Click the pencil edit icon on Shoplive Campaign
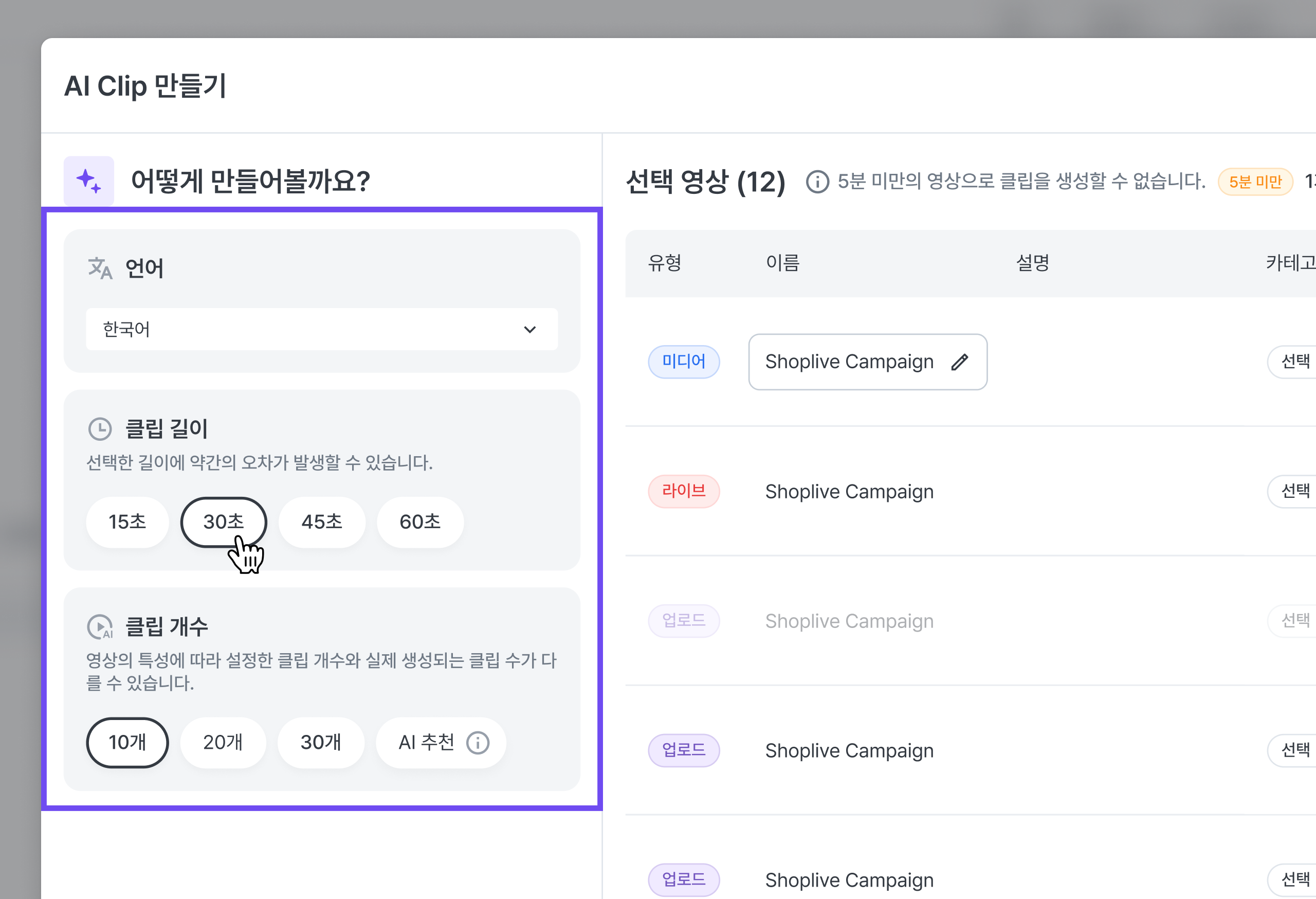Screen dimensions: 1316x899 [x=959, y=362]
